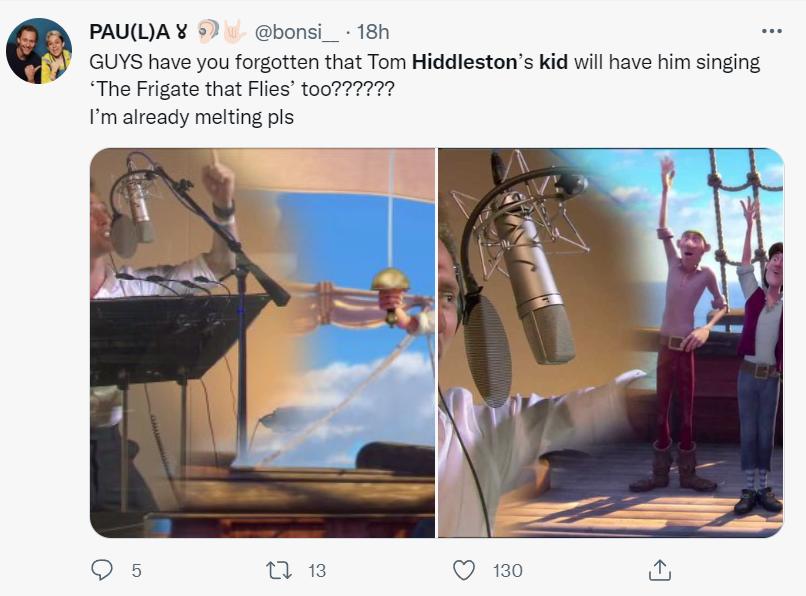Viewport: 806px width, 596px height.
Task: Click the reply count 5
Action: tap(136, 570)
